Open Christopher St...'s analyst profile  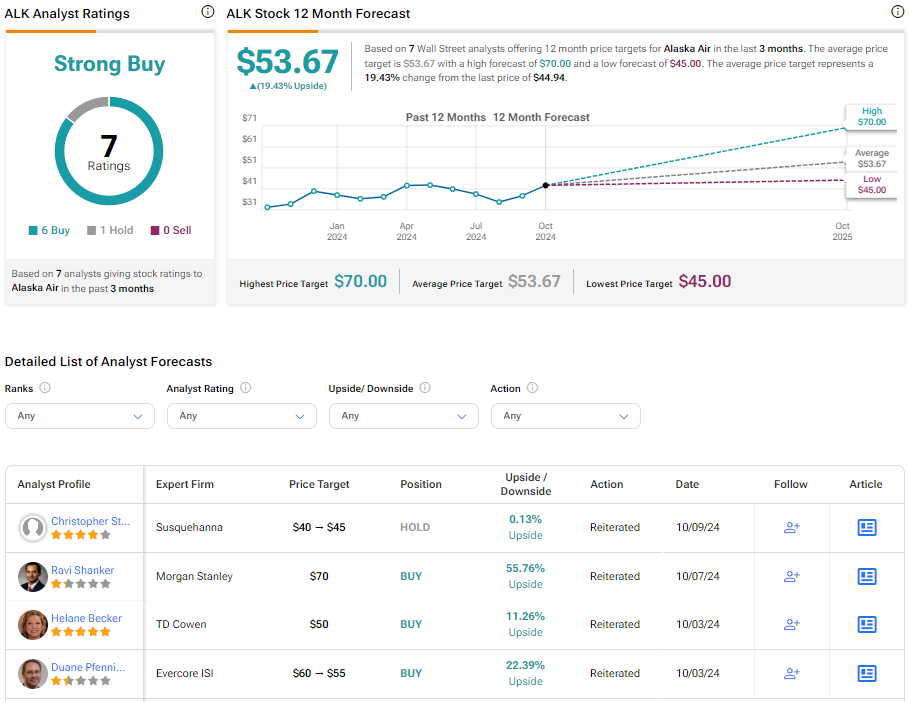(91, 521)
